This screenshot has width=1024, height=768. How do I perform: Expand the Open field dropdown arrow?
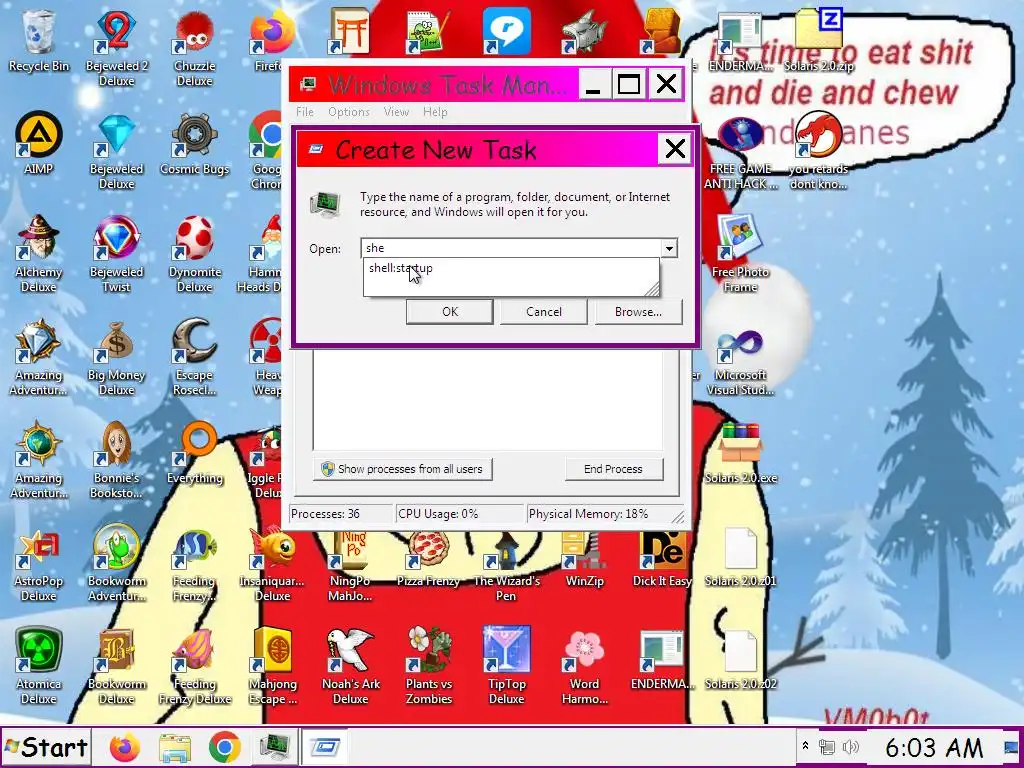tap(669, 249)
